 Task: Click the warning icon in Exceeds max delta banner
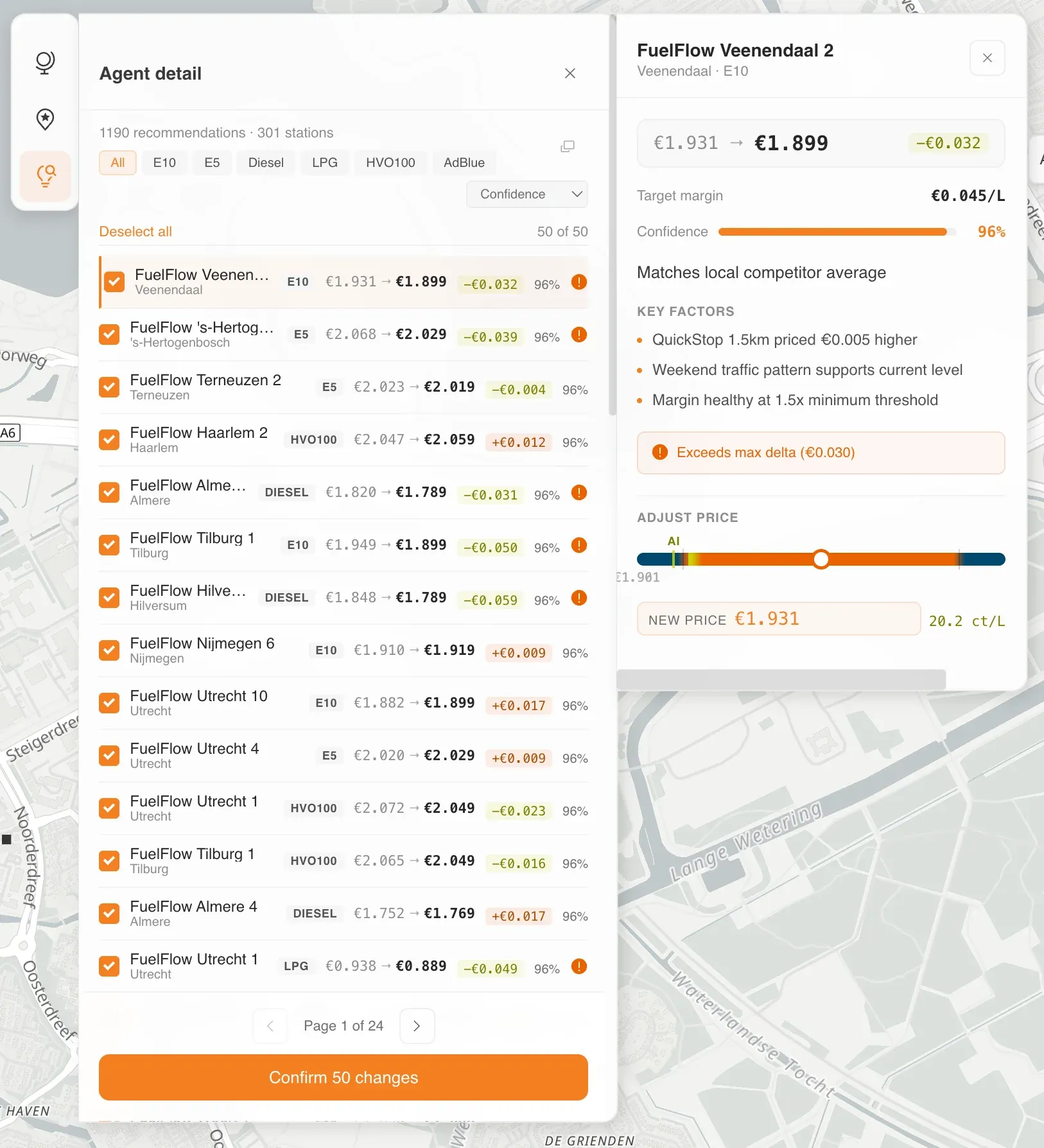pos(660,452)
